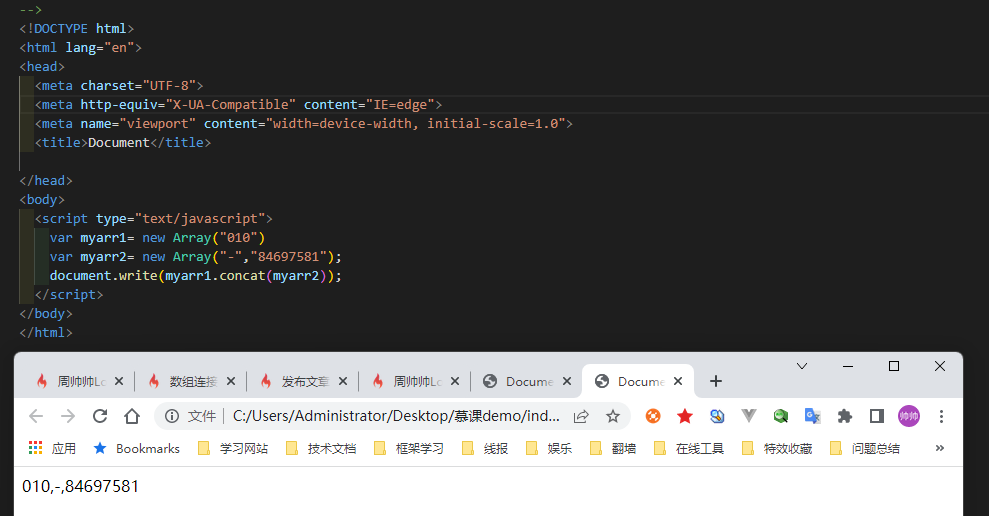Image resolution: width=989 pixels, height=516 pixels.
Task: Open the 线报 bookmark folder
Action: coord(484,449)
